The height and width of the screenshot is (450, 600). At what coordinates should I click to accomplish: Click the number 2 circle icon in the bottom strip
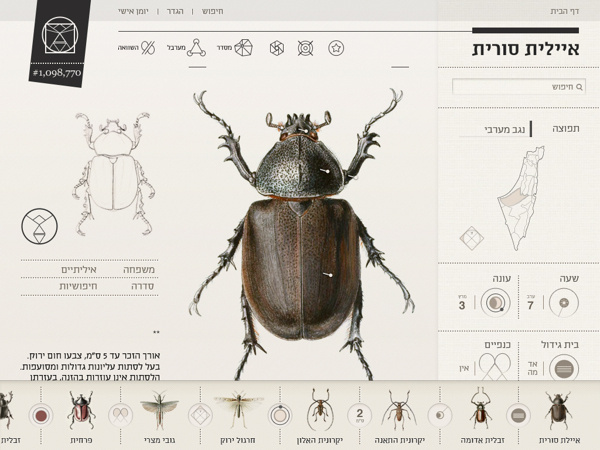[x=360, y=415]
